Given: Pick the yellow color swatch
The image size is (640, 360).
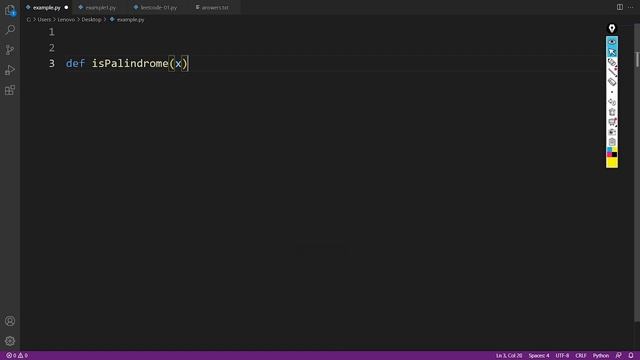Looking at the screenshot, I should 612,162.
